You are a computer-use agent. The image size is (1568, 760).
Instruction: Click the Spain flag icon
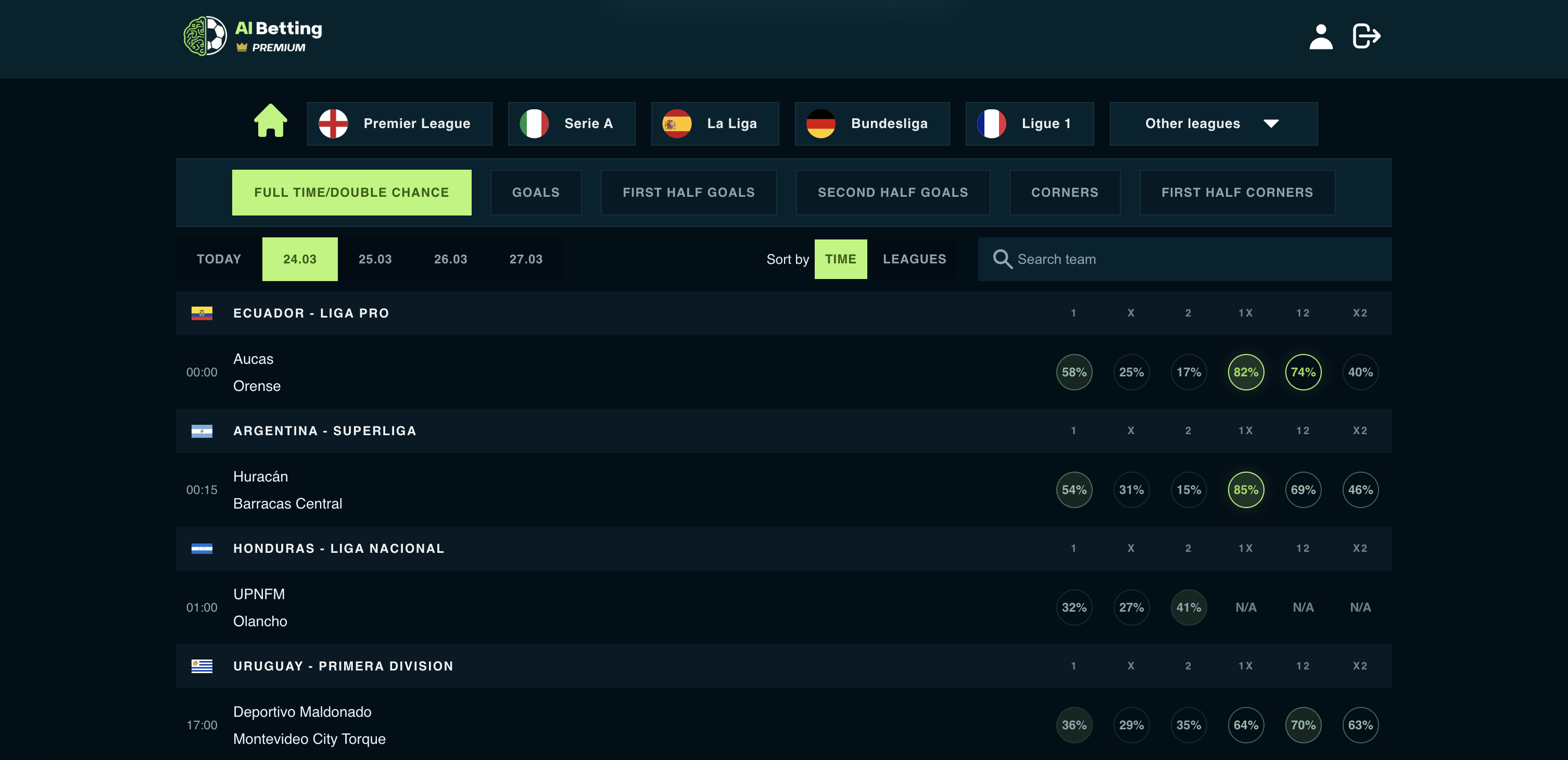tap(676, 123)
